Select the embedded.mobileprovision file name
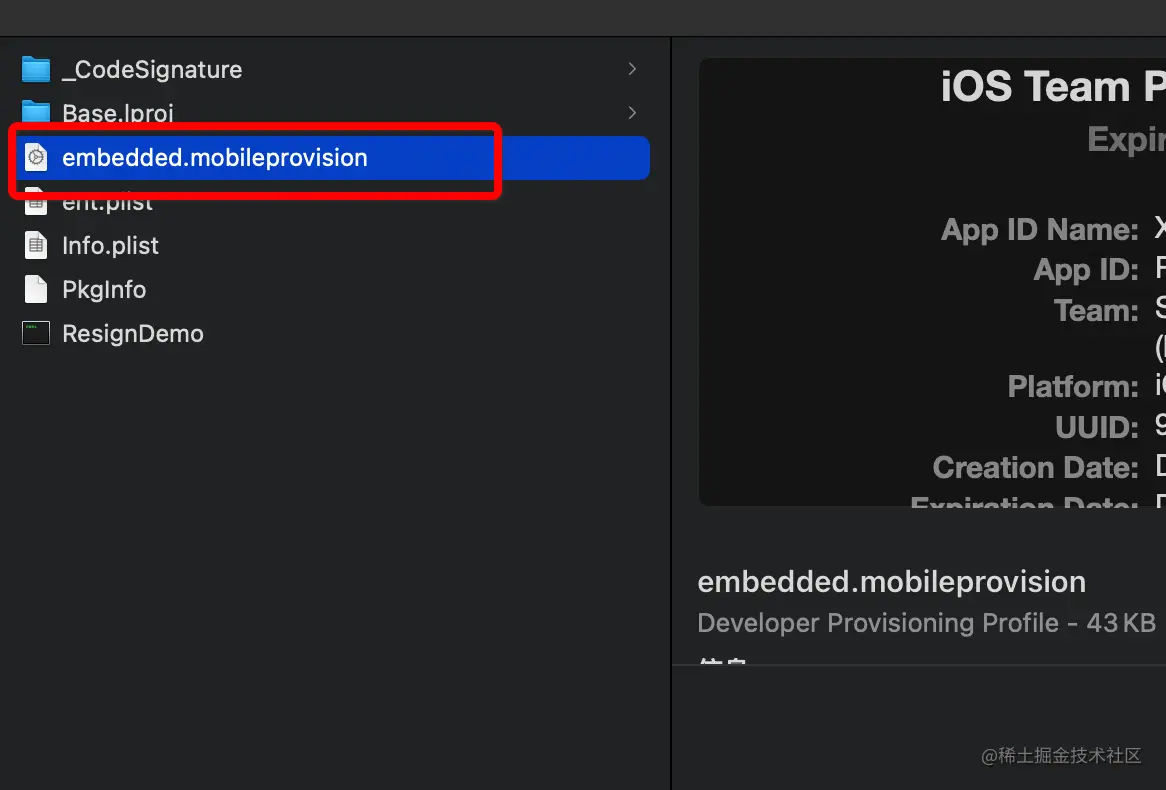Image resolution: width=1166 pixels, height=790 pixels. pyautogui.click(x=214, y=158)
